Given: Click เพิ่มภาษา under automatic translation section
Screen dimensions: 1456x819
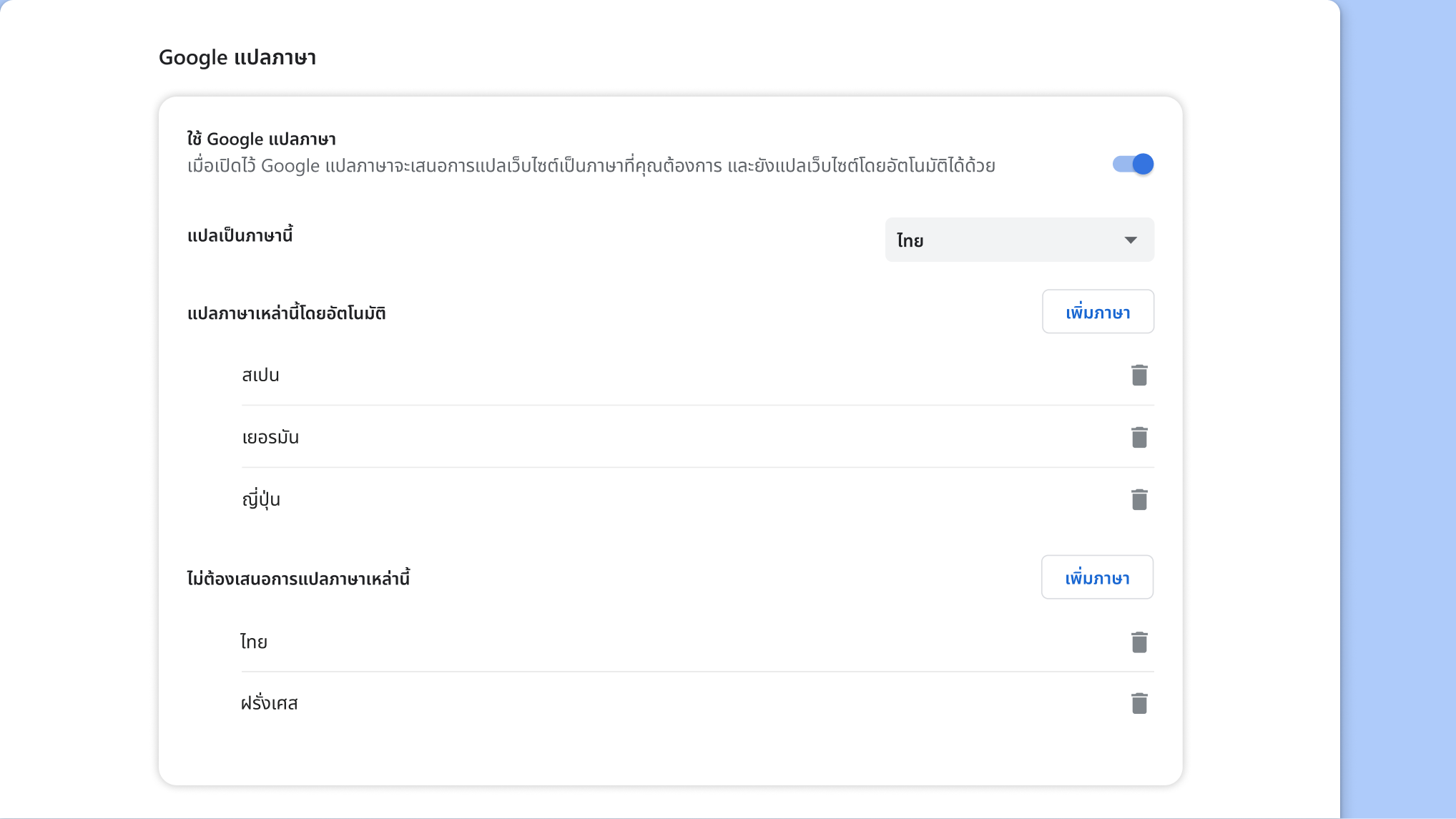Looking at the screenshot, I should coord(1098,312).
